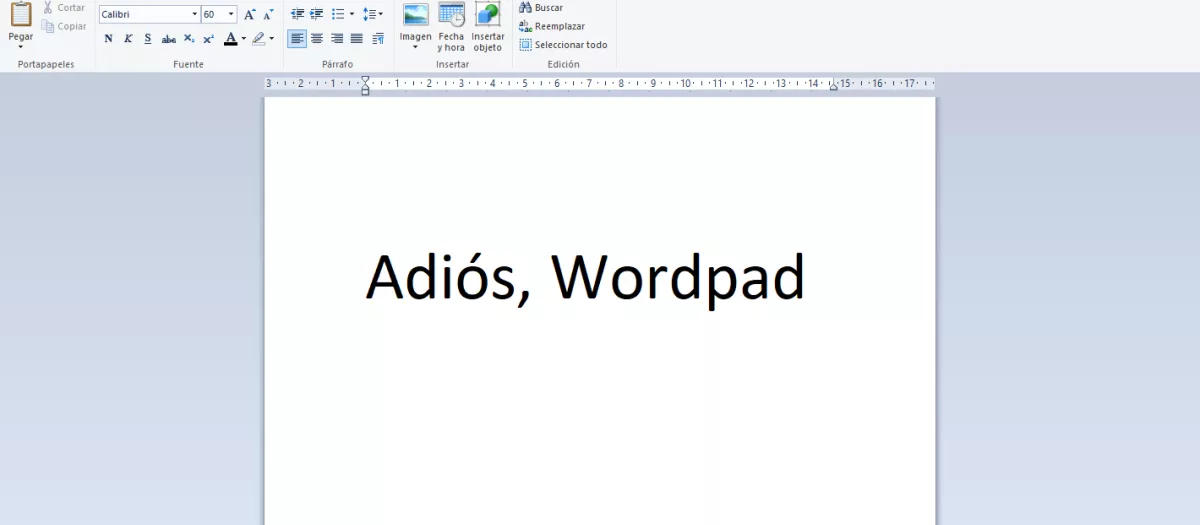The image size is (1200, 525).
Task: Click the Imagen insert picture icon
Action: click(416, 14)
